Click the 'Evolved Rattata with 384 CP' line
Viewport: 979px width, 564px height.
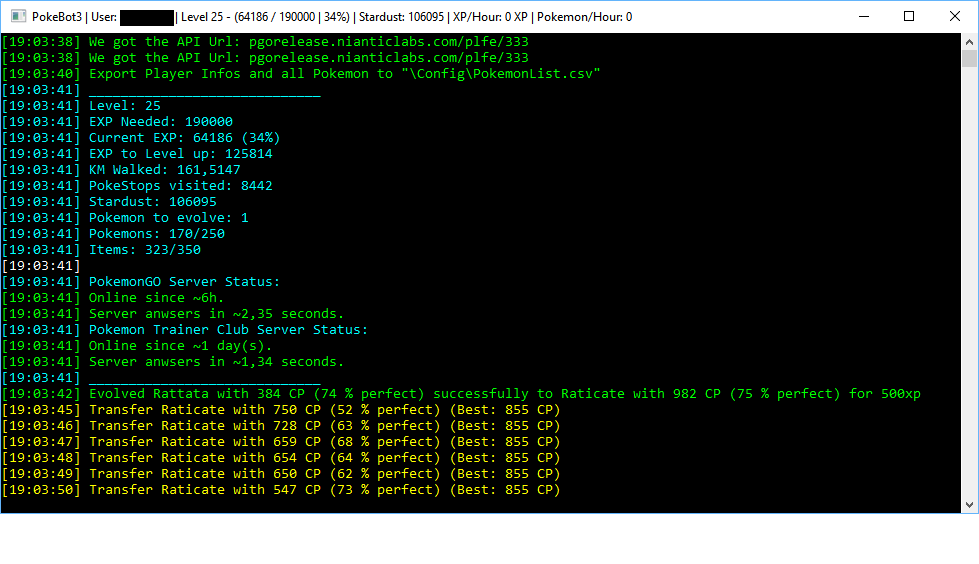(x=461, y=393)
